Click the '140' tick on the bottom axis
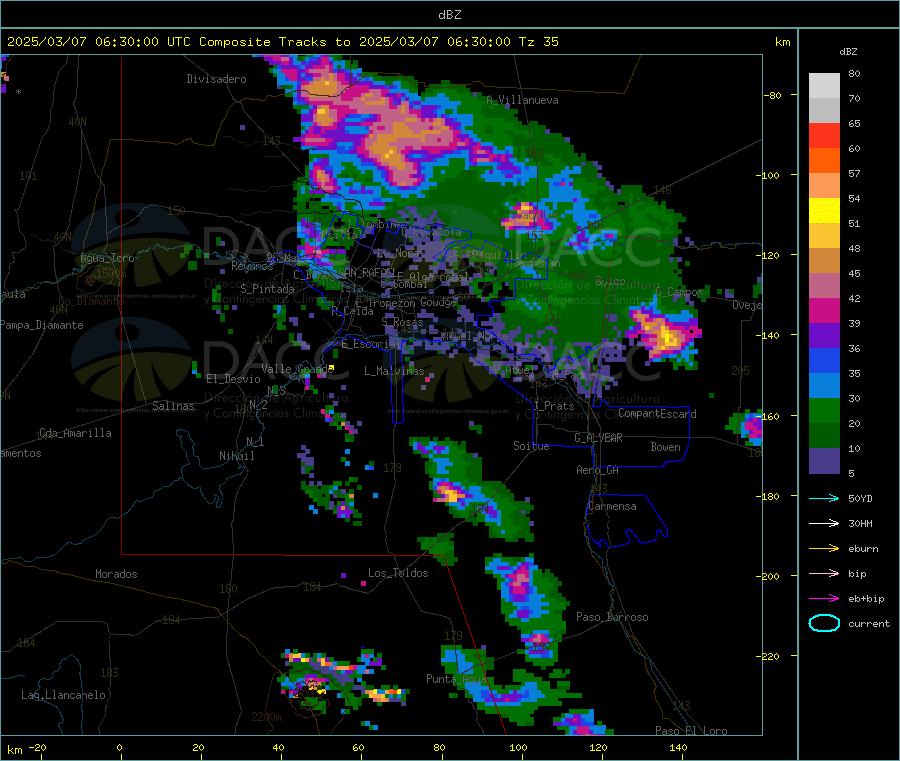This screenshot has height=761, width=900. click(x=678, y=747)
